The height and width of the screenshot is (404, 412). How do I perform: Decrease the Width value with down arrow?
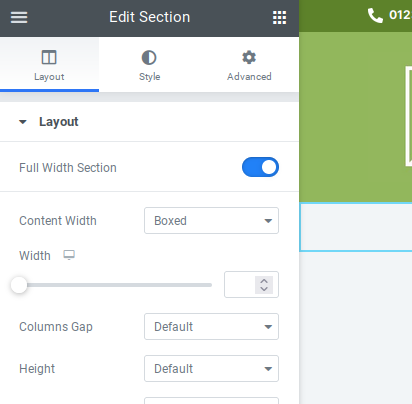[264, 289]
